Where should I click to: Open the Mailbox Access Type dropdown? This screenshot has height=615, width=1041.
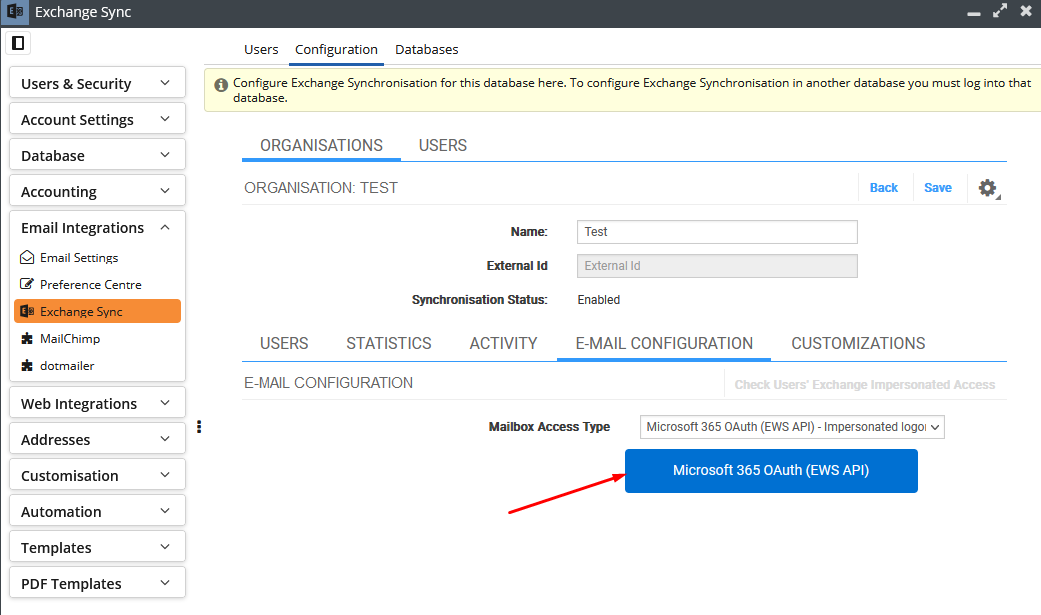(x=792, y=427)
